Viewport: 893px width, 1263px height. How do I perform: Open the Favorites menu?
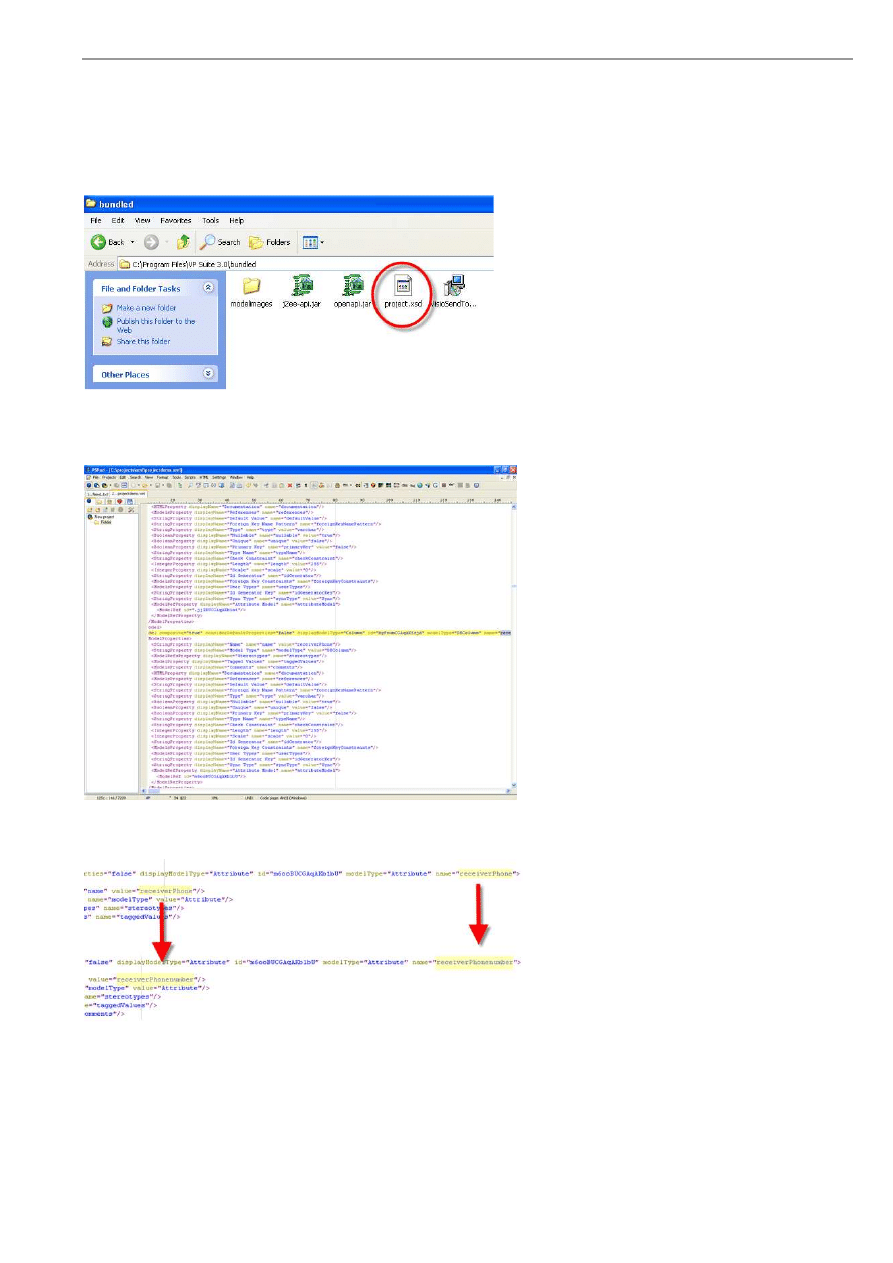tap(175, 220)
